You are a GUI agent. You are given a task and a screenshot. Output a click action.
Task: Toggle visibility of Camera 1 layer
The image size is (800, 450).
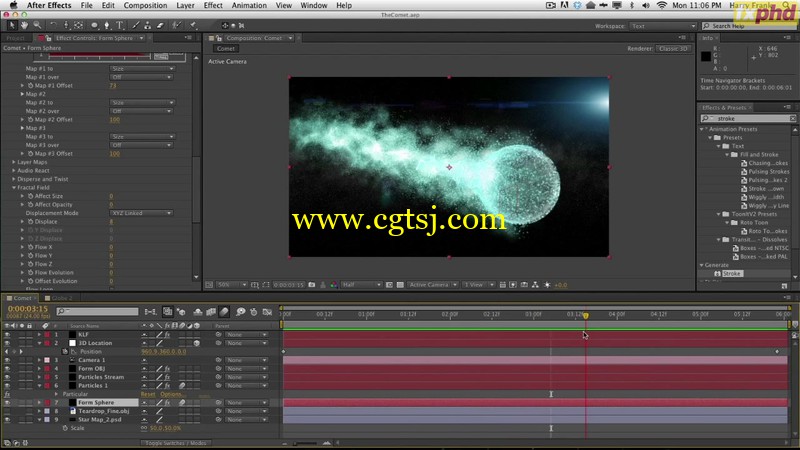[7, 360]
